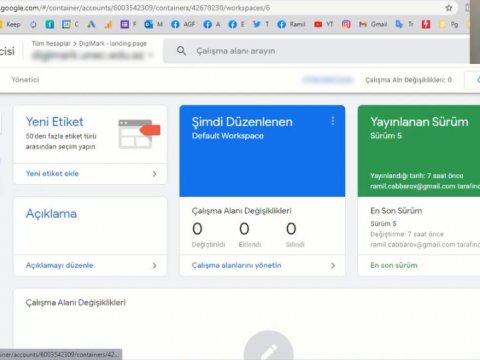Open the purple Forms bookmark labeled F
480x360 pixels.
point(128,24)
